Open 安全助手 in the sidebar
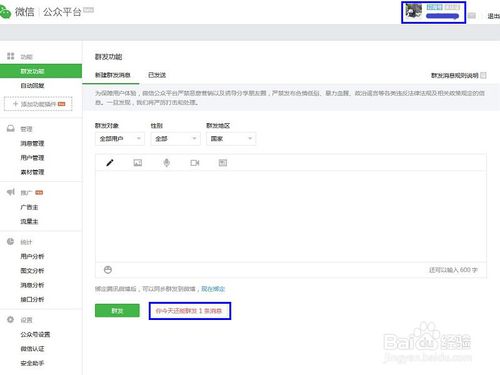Screen dimensions: 500x375 [x=32, y=363]
